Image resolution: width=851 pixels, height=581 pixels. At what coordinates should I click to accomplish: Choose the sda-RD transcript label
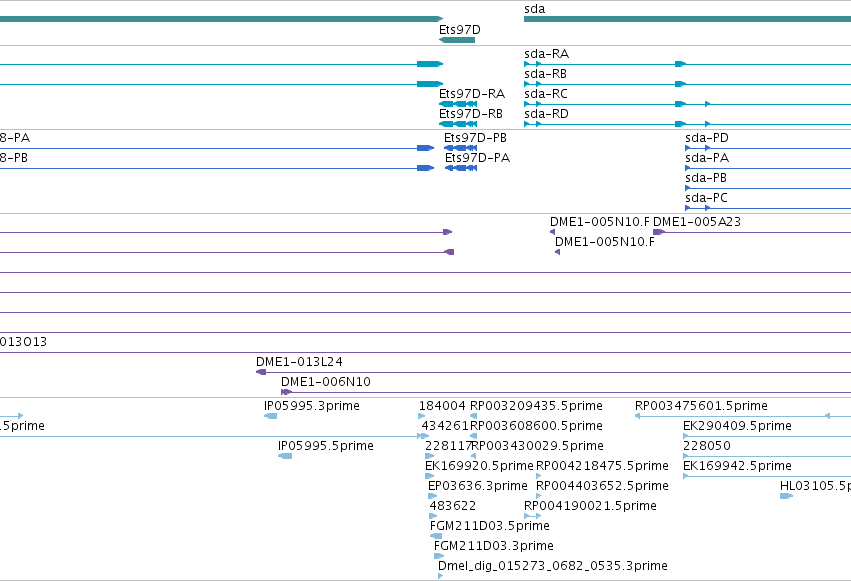(x=547, y=114)
